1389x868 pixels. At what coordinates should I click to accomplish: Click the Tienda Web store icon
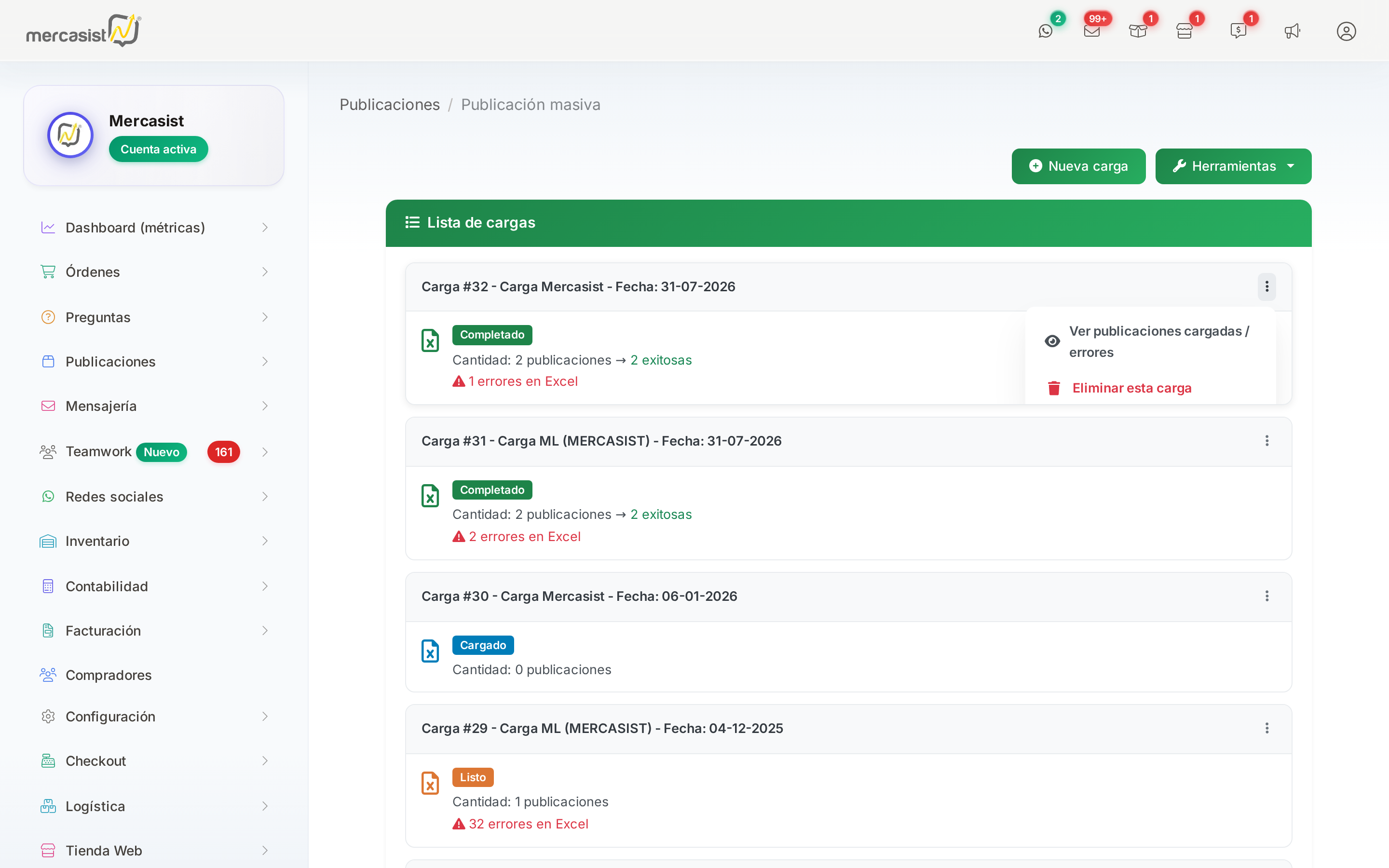[48, 850]
